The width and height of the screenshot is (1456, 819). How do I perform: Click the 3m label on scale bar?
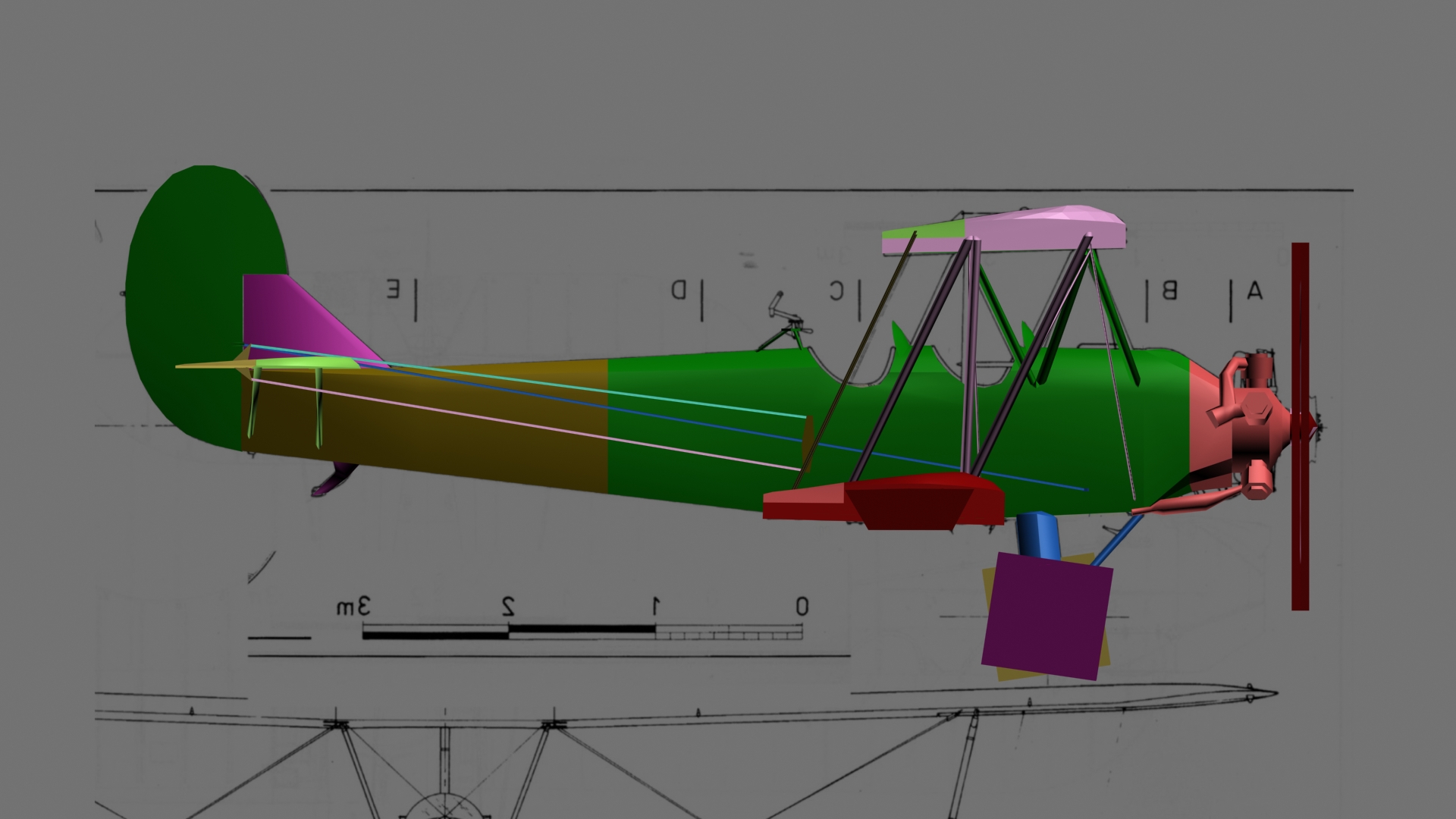tap(354, 607)
